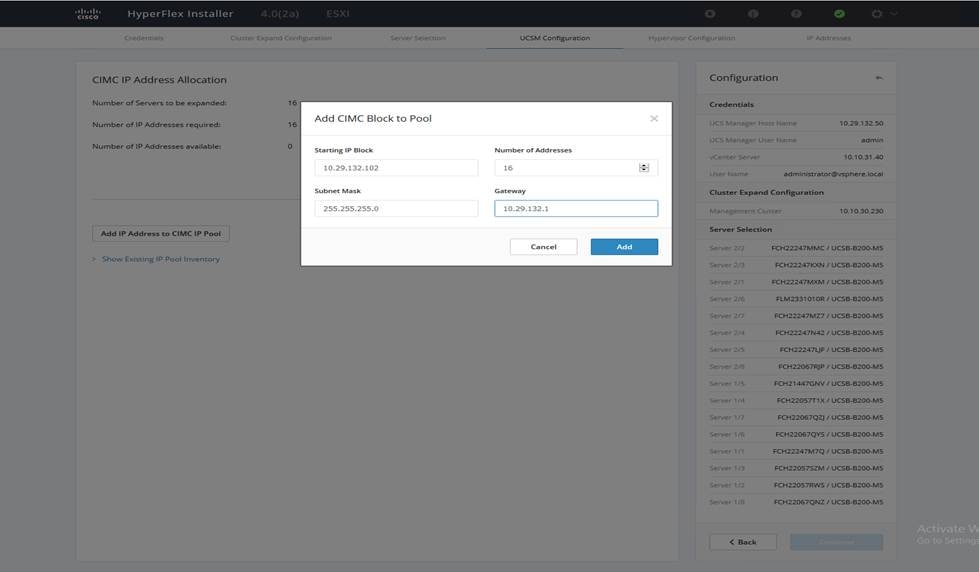The image size is (979, 572).
Task: Click the Subnet Mask input field
Action: click(x=396, y=208)
